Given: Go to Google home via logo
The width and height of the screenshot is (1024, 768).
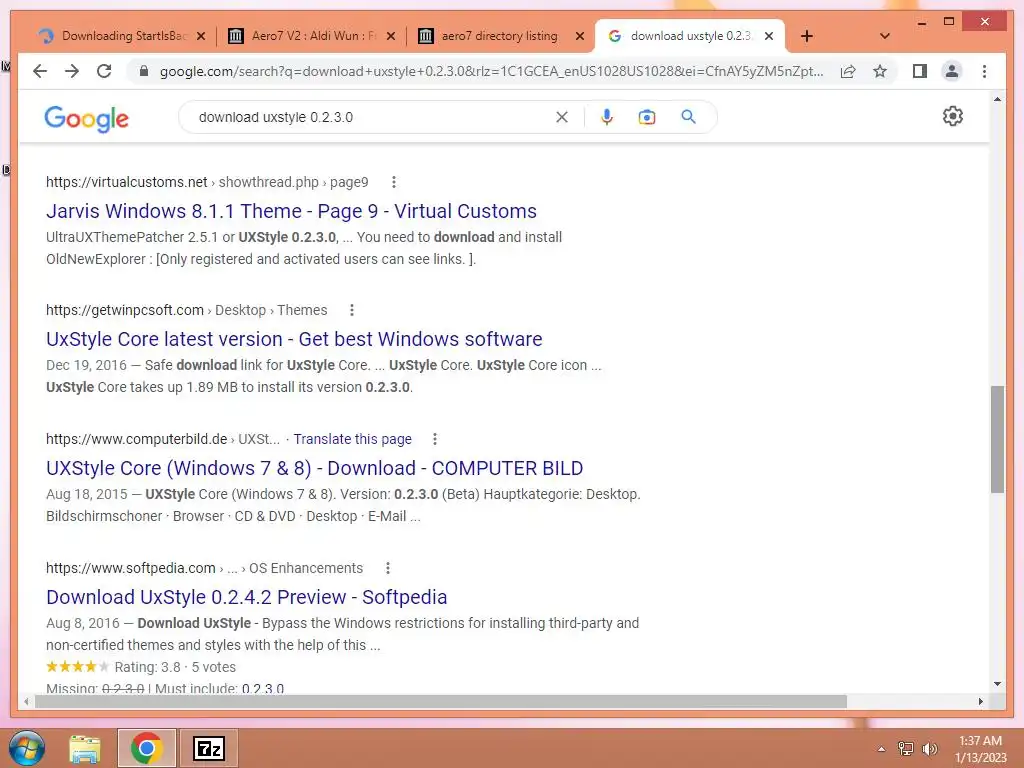Looking at the screenshot, I should tap(86, 119).
